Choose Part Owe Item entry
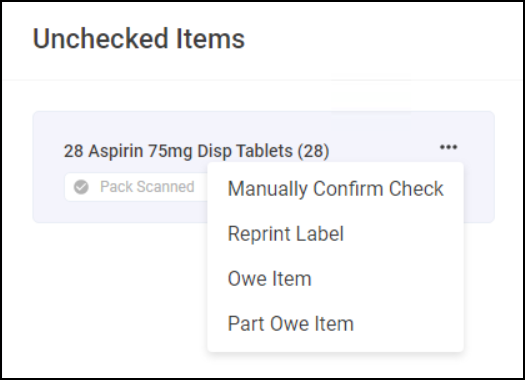The image size is (525, 380). [x=335, y=323]
